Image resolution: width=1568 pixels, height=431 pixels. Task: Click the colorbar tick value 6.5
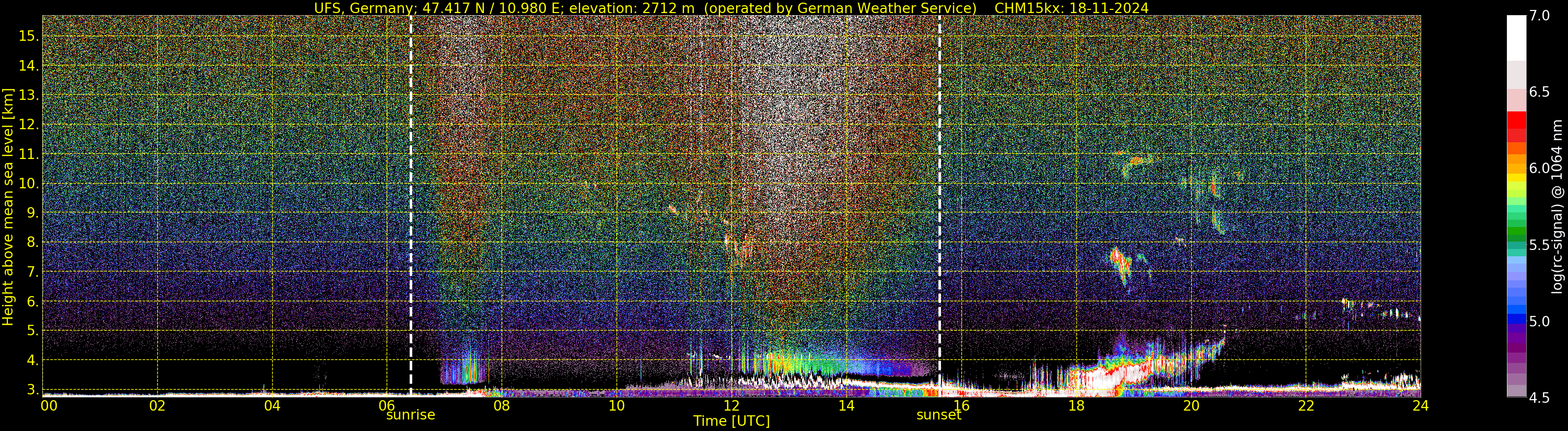(1539, 92)
